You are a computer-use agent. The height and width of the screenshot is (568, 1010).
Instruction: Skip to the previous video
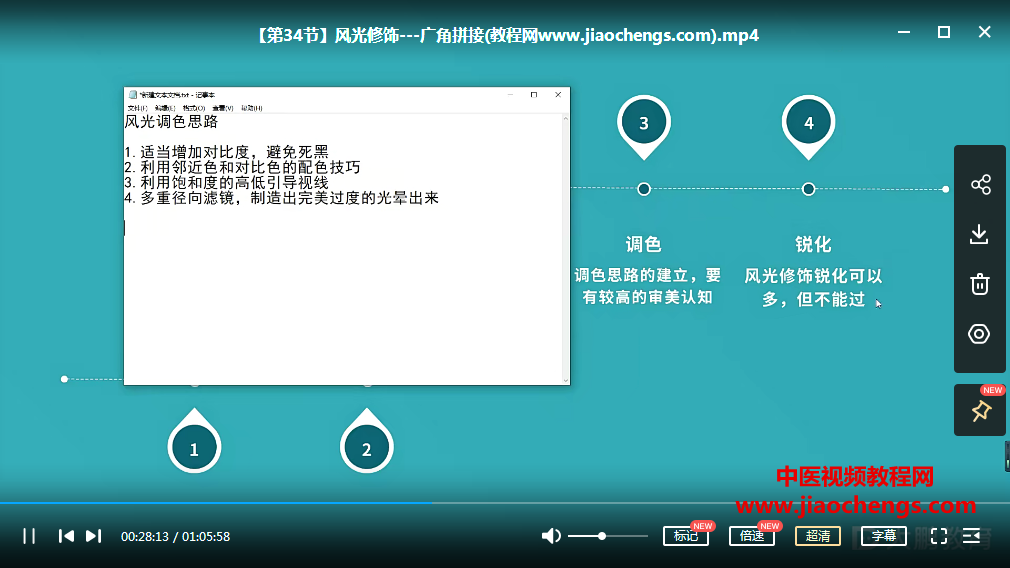pos(66,536)
